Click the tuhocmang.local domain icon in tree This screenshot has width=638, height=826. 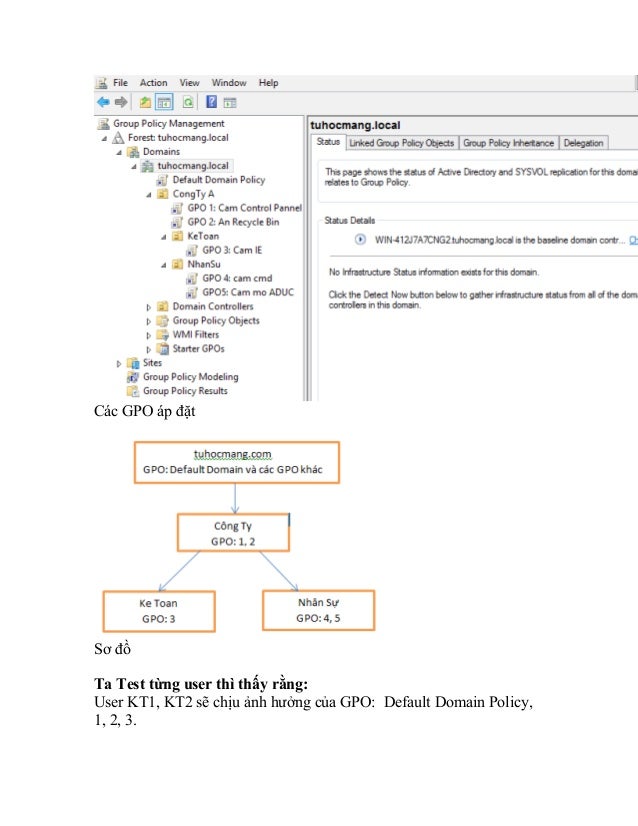point(148,166)
